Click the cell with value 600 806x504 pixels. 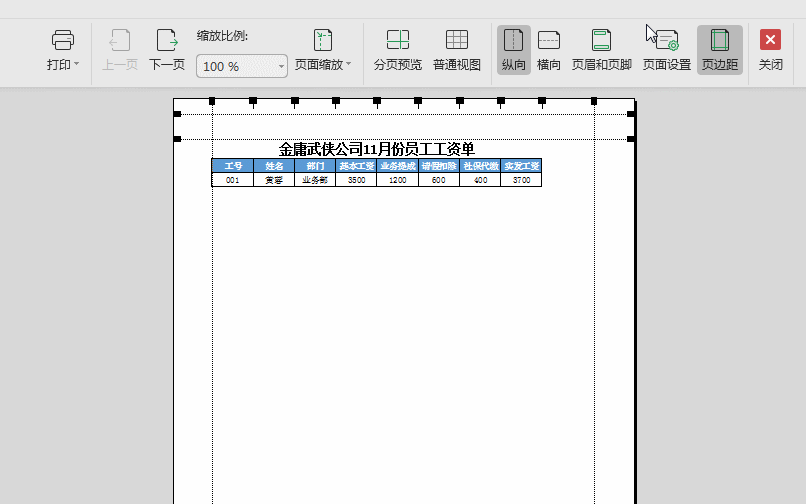coord(439,179)
